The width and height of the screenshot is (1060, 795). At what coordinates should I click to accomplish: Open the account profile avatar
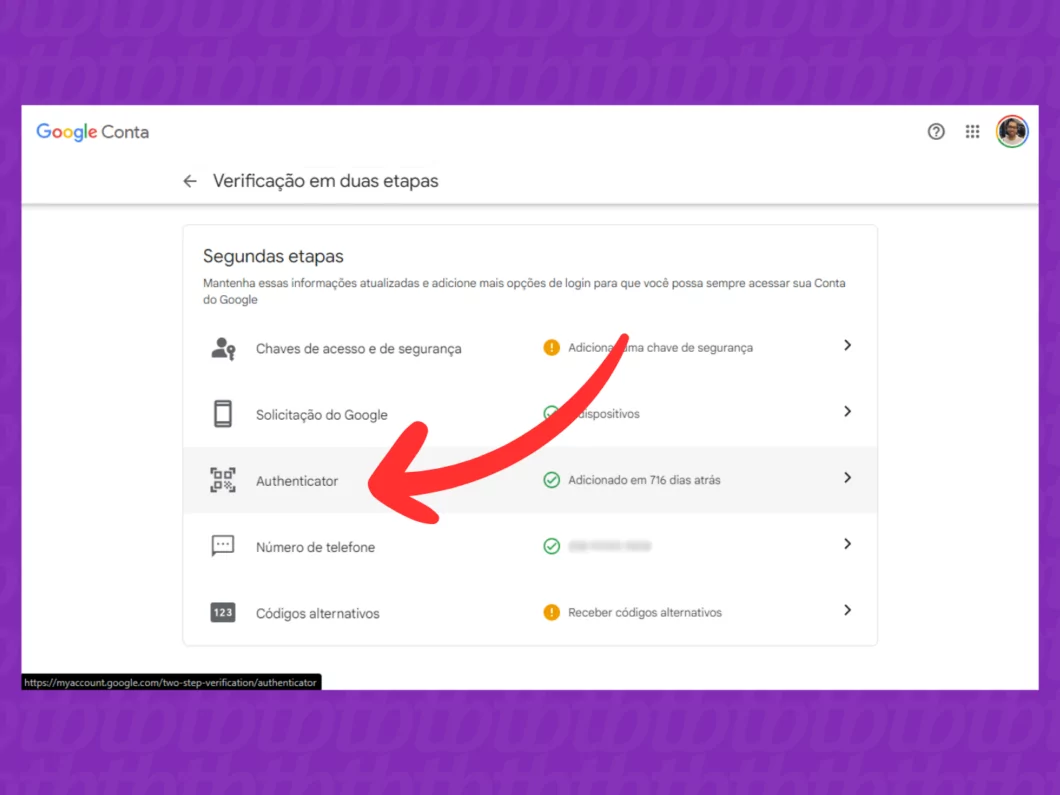coord(1011,131)
